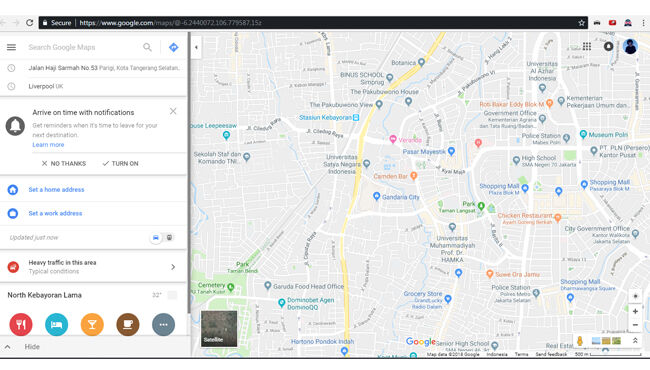Expand Heavy traffic in this area chevron
Image resolution: width=650 pixels, height=370 pixels.
tap(173, 267)
